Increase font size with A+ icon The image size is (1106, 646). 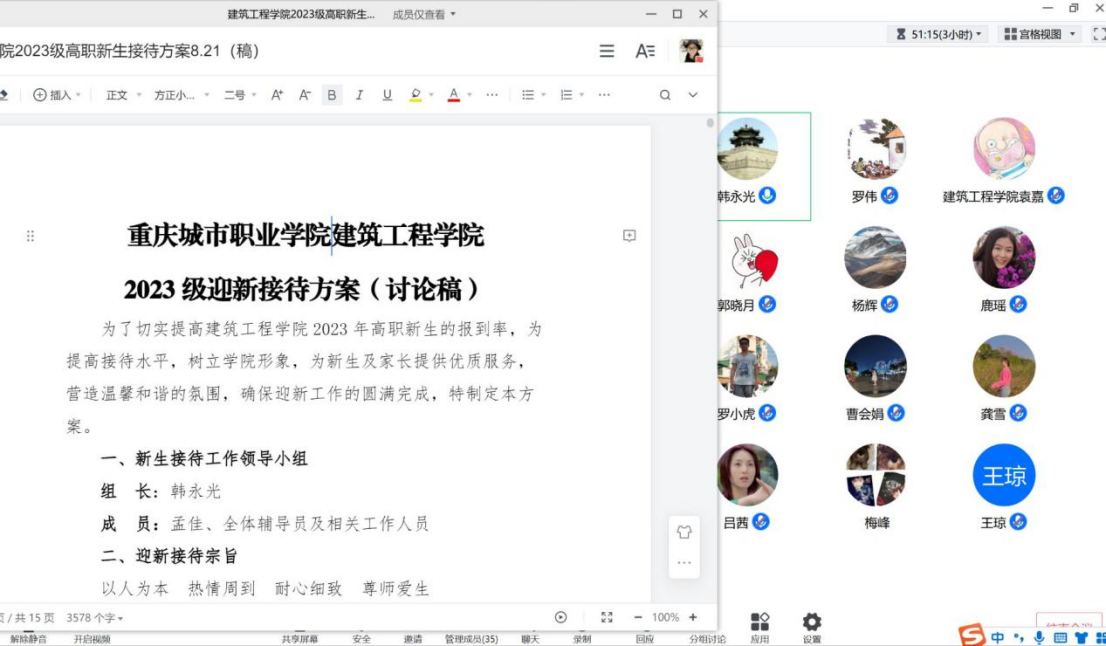(278, 95)
